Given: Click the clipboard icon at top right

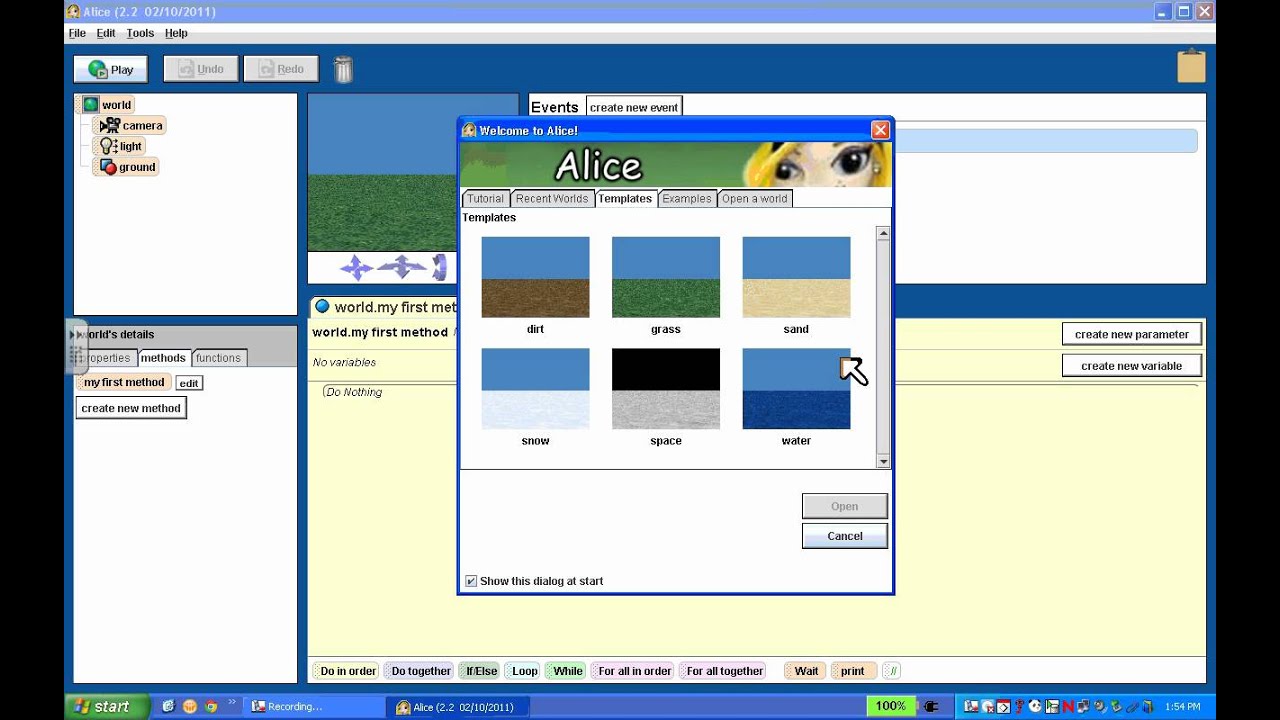Looking at the screenshot, I should (1191, 65).
